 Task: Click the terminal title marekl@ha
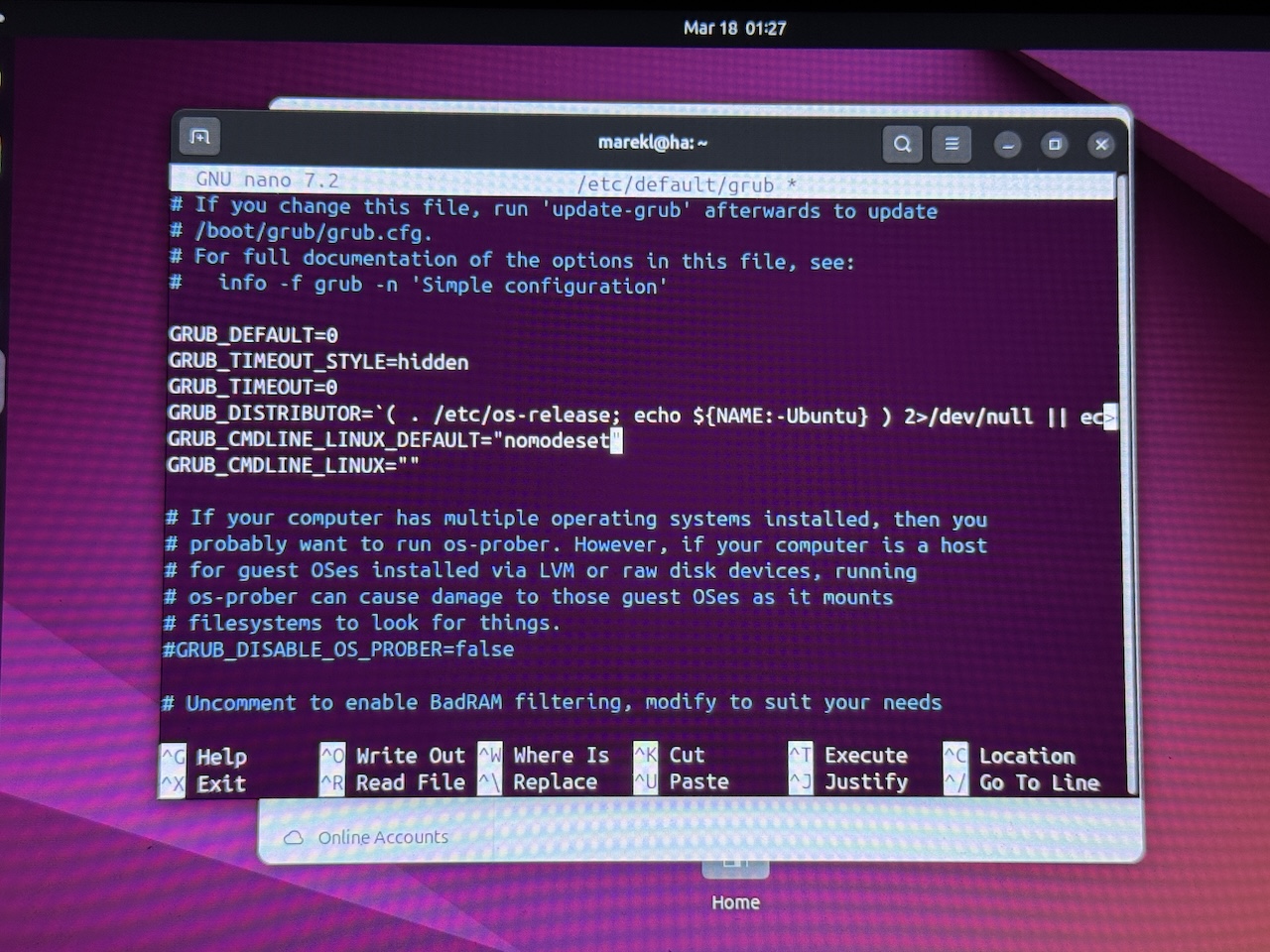[653, 143]
